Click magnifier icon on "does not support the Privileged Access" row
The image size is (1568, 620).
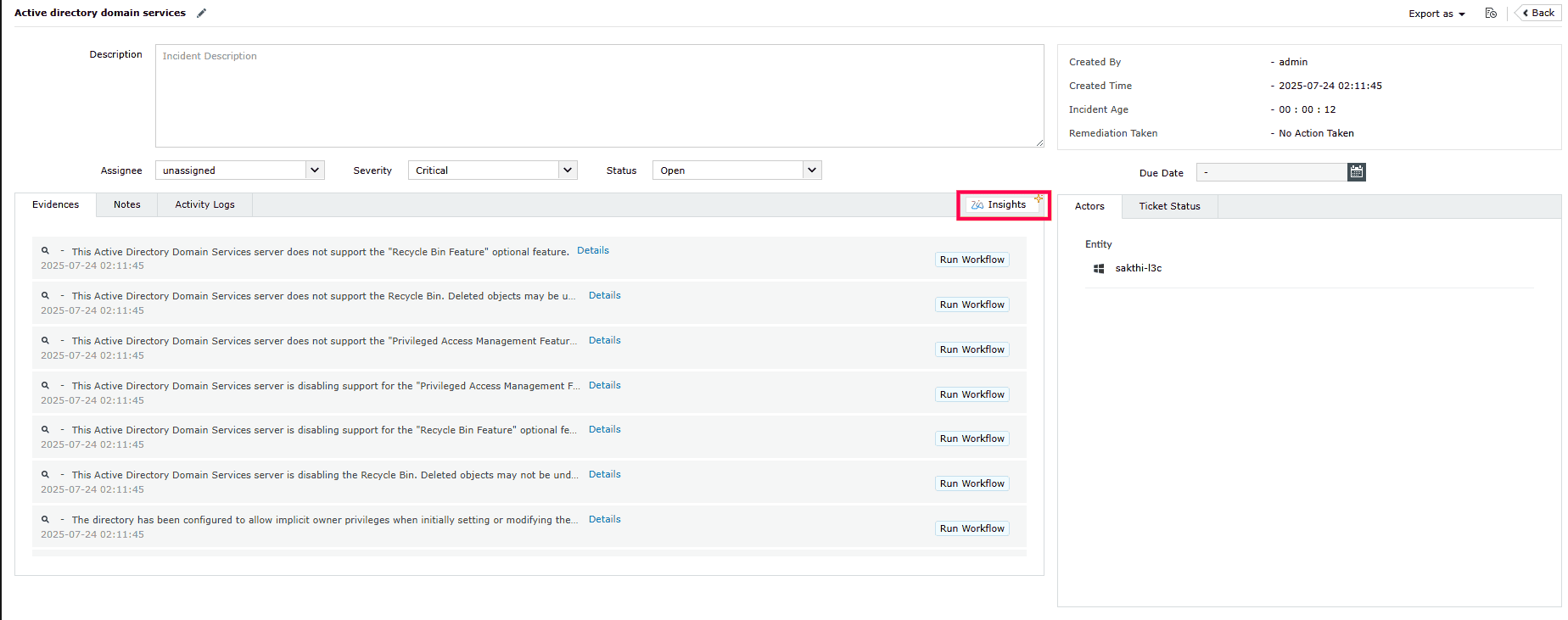click(45, 341)
